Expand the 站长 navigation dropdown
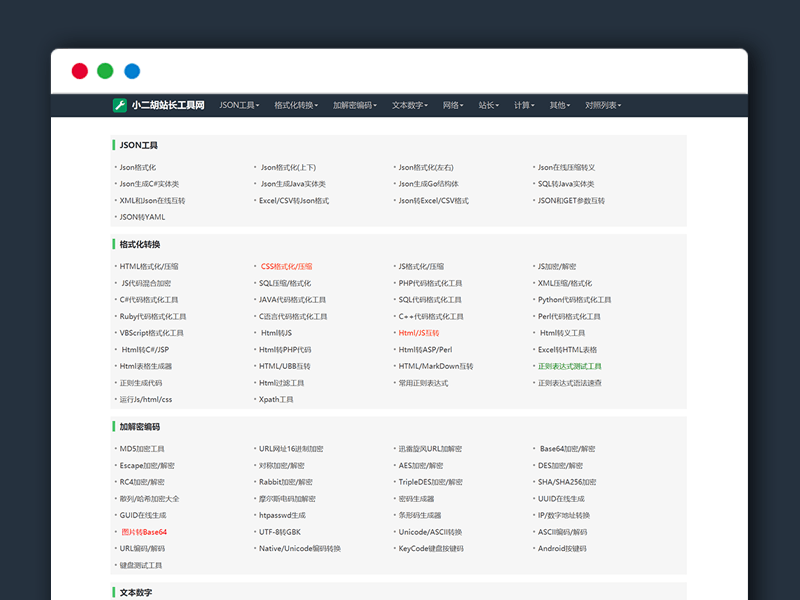 pyautogui.click(x=488, y=105)
